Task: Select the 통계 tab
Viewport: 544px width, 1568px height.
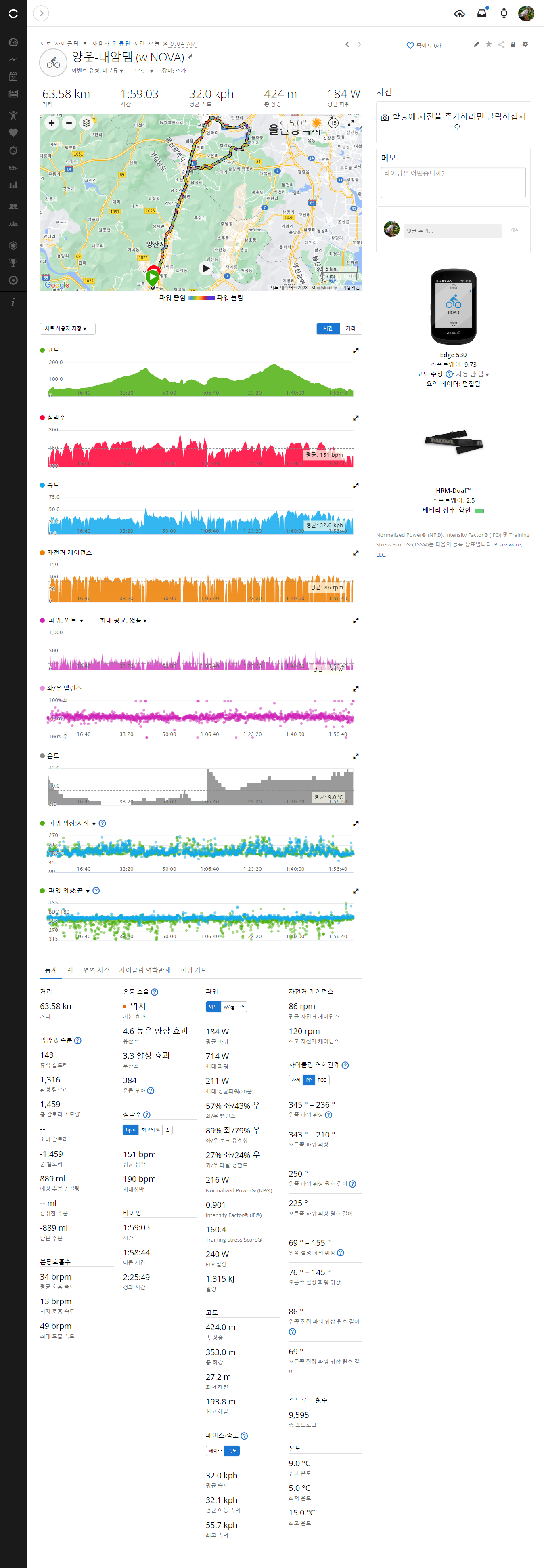Action: [x=50, y=970]
